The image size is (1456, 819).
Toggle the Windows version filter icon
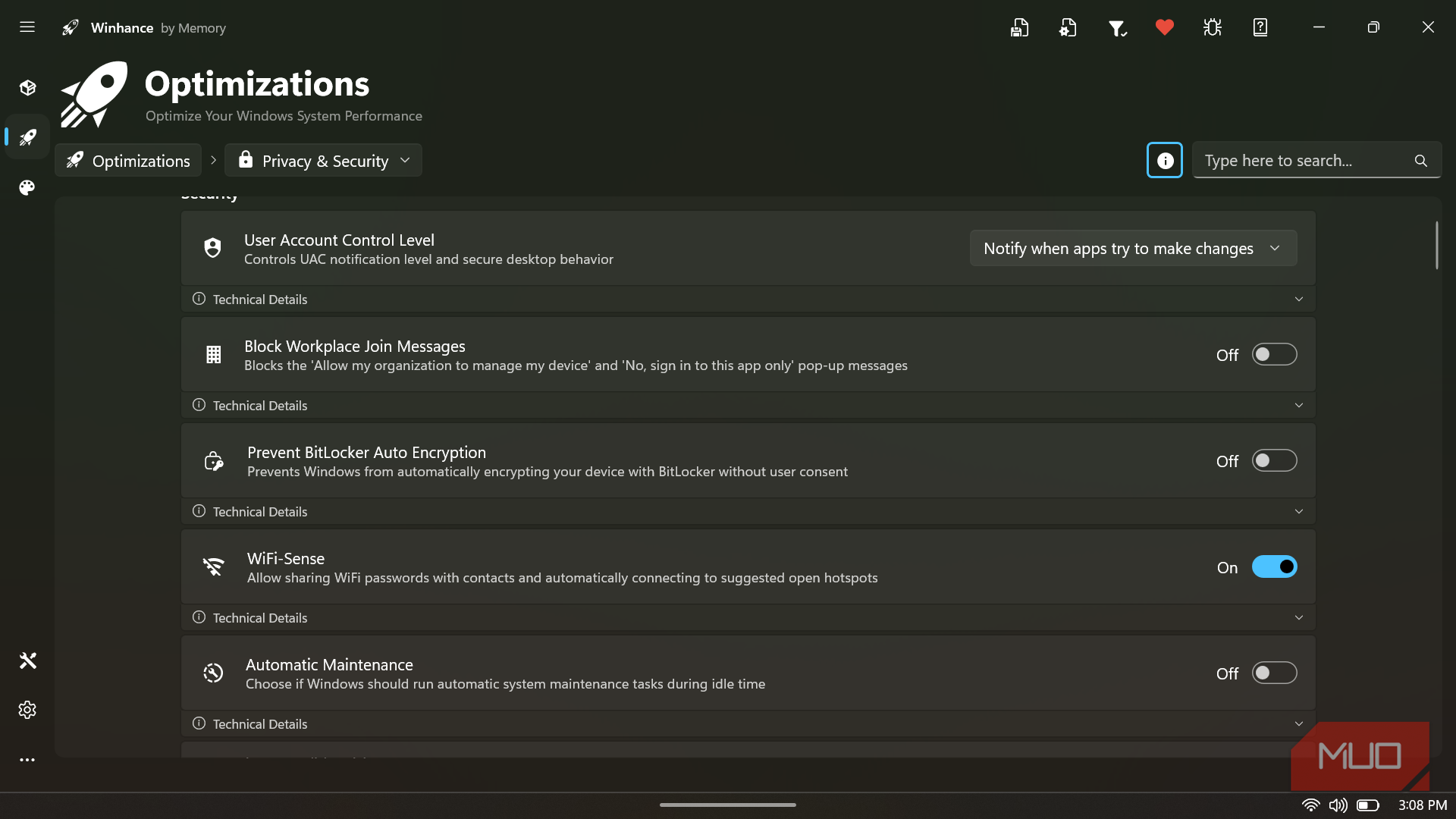point(1116,28)
